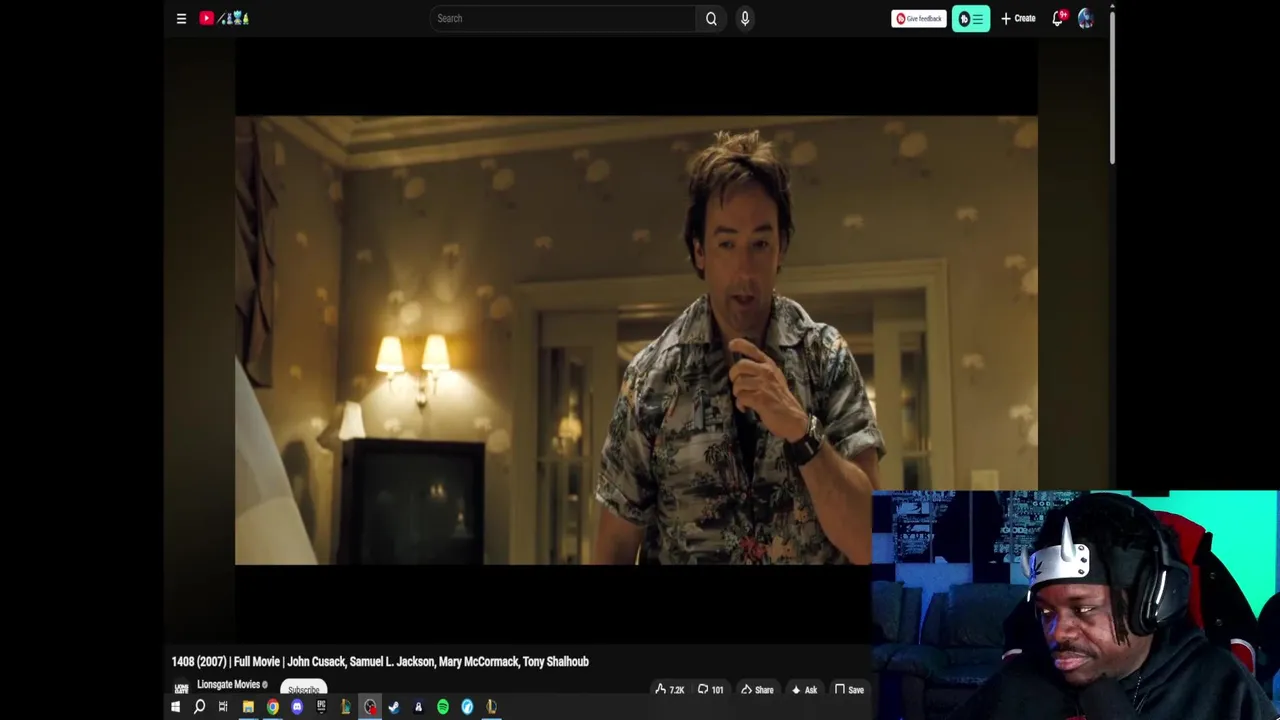Open the Lionsgate Movies channel avatar
Image resolution: width=1280 pixels, height=720 pixels.
point(181,688)
